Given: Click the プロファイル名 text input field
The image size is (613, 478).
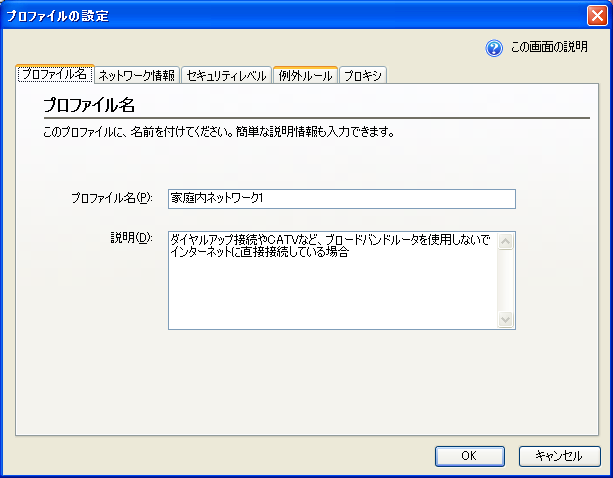Looking at the screenshot, I should 341,198.
